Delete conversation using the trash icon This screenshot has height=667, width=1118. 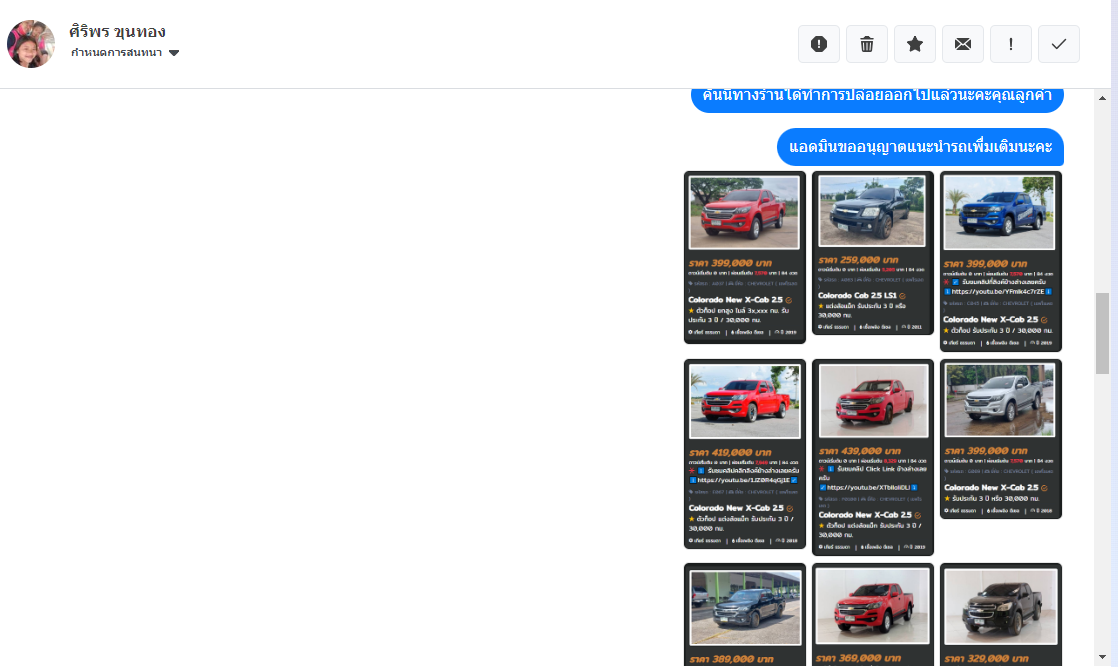[x=866, y=44]
